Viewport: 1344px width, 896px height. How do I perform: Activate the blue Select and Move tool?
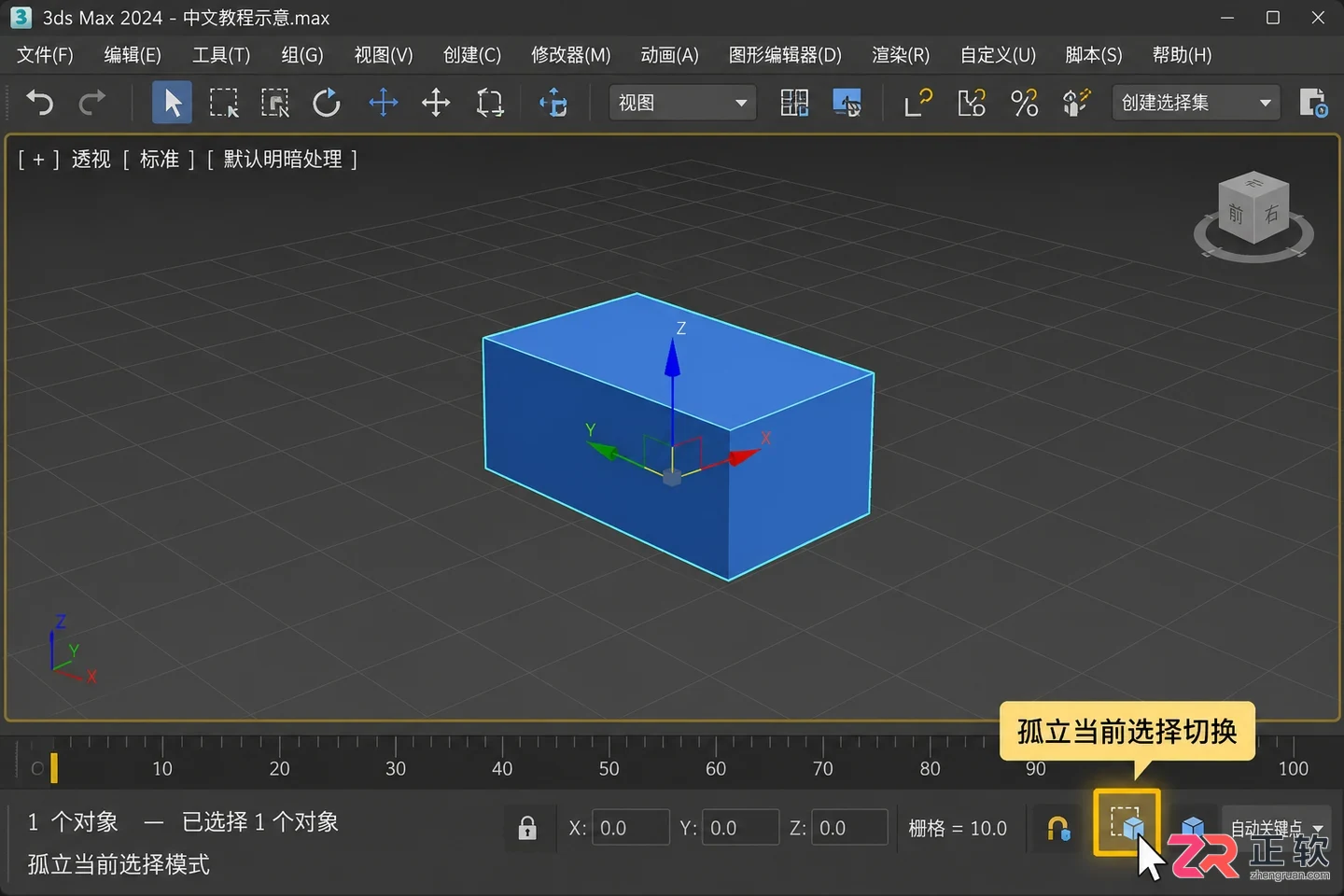[x=383, y=103]
